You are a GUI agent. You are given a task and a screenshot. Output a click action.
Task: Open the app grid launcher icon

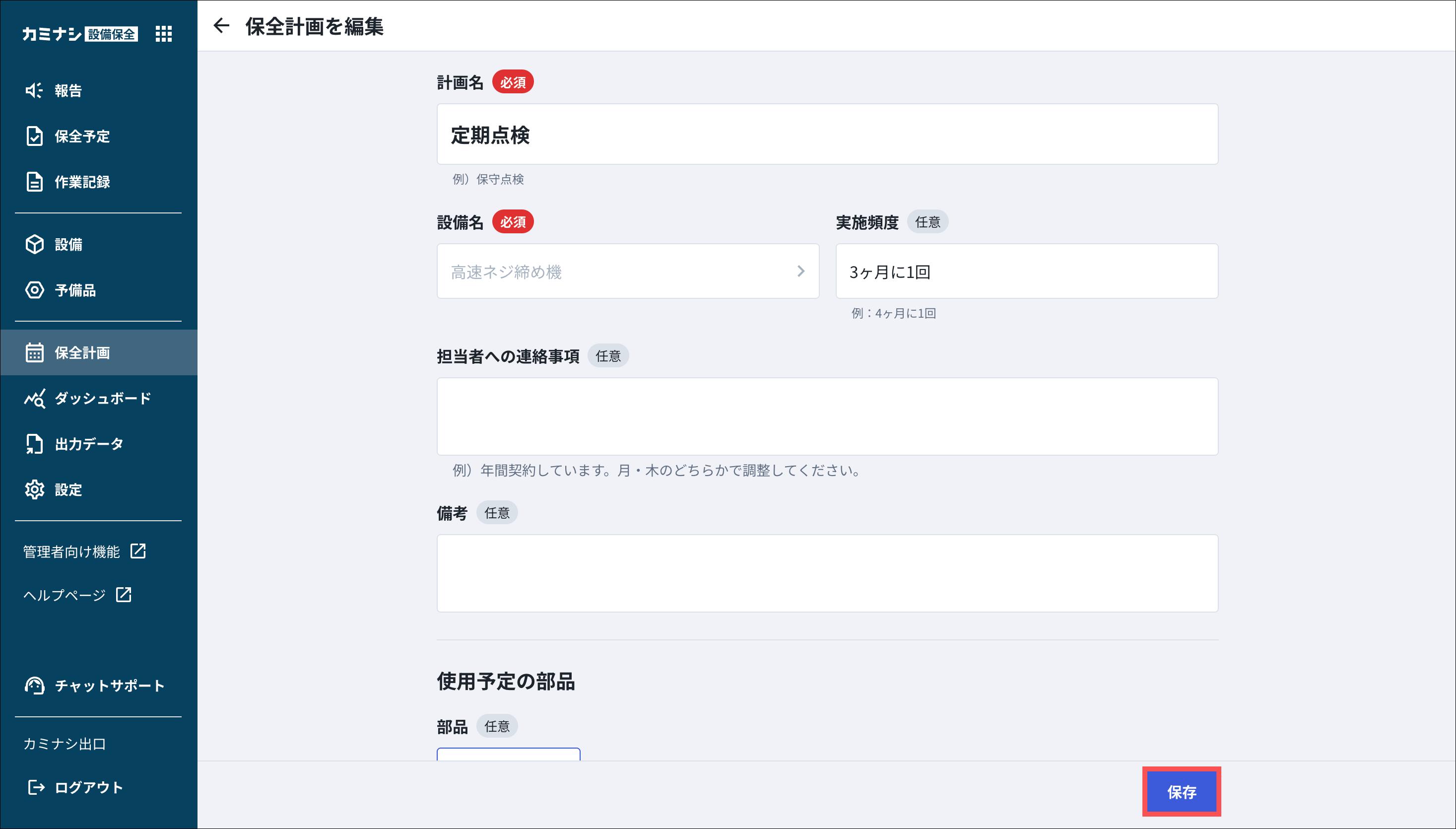tap(163, 34)
